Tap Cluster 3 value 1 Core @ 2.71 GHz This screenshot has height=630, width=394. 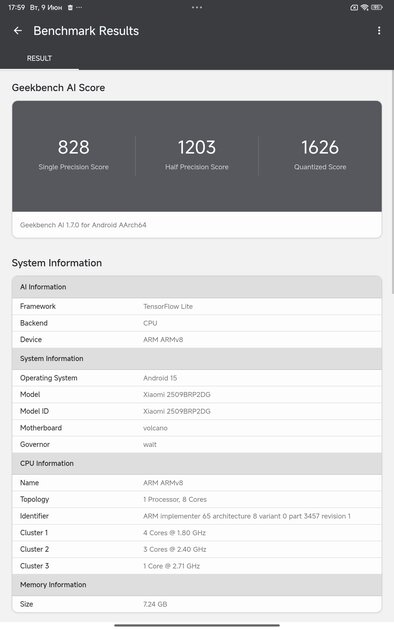coord(171,566)
